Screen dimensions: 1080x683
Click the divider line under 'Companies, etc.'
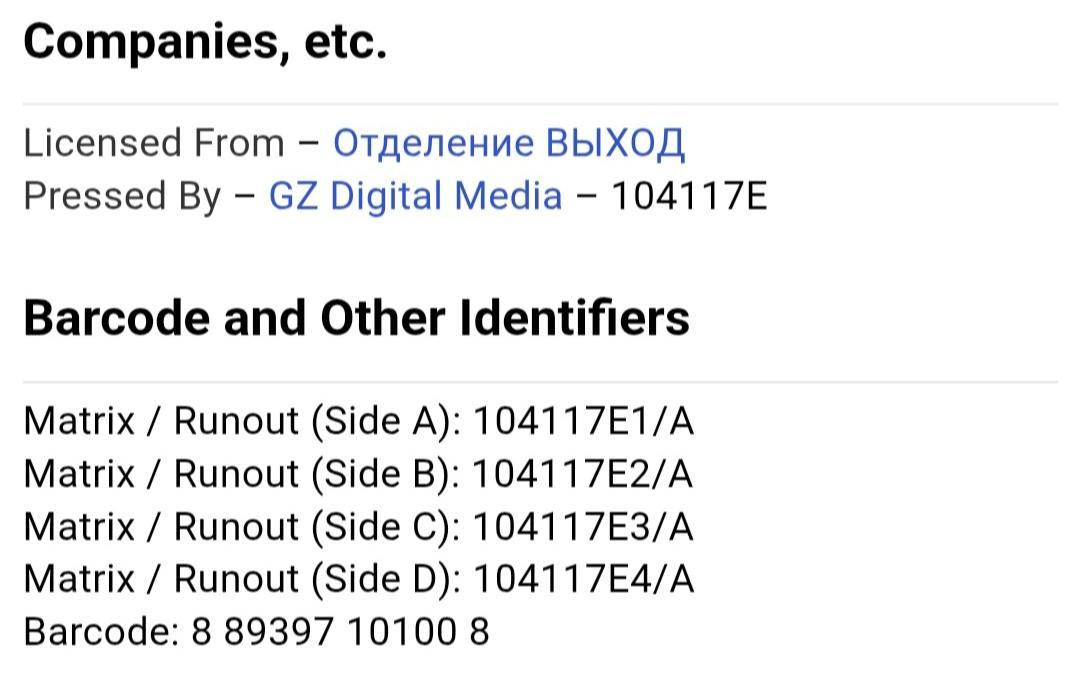(540, 104)
